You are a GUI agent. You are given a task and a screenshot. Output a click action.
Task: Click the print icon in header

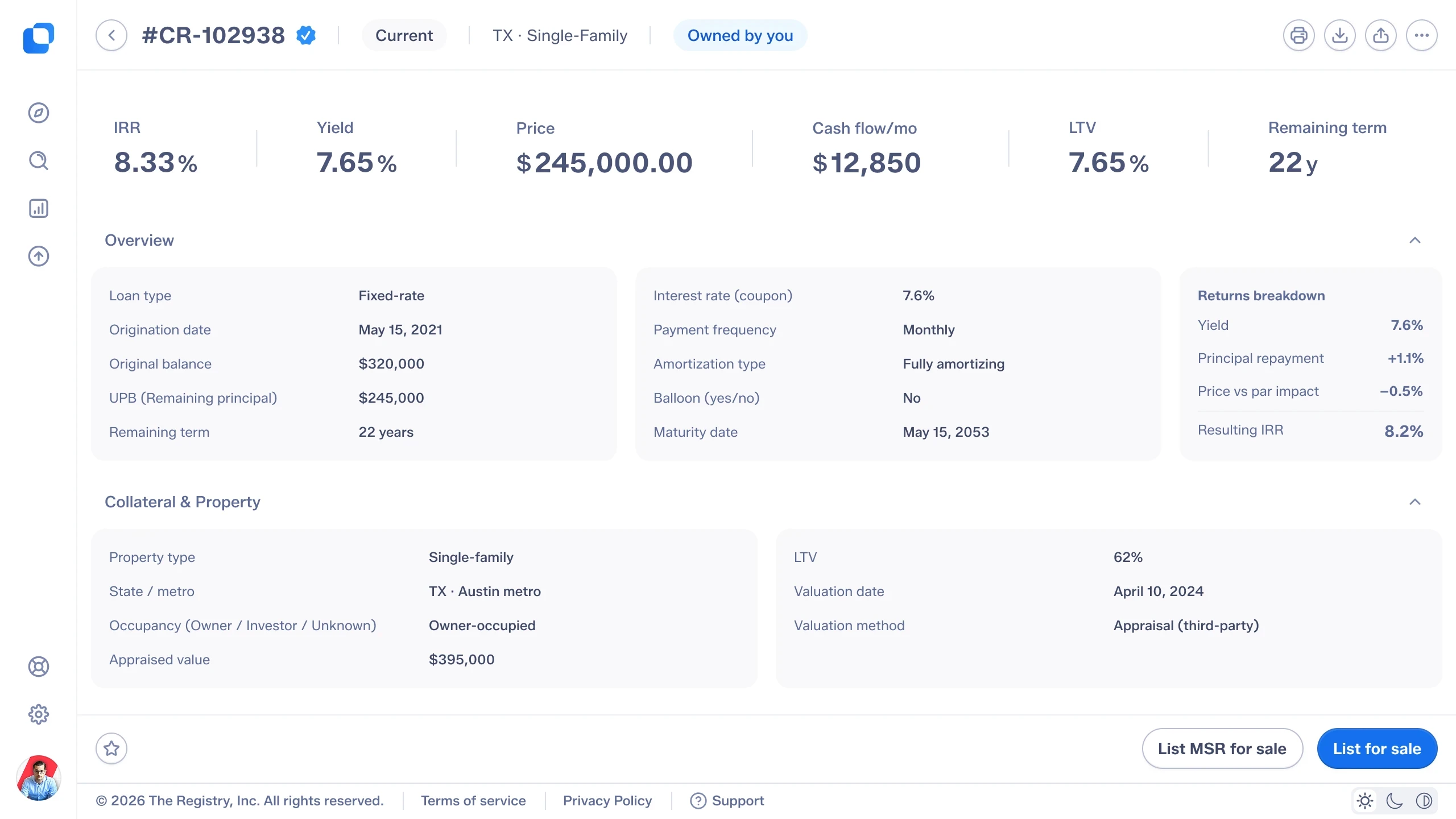pyautogui.click(x=1298, y=35)
